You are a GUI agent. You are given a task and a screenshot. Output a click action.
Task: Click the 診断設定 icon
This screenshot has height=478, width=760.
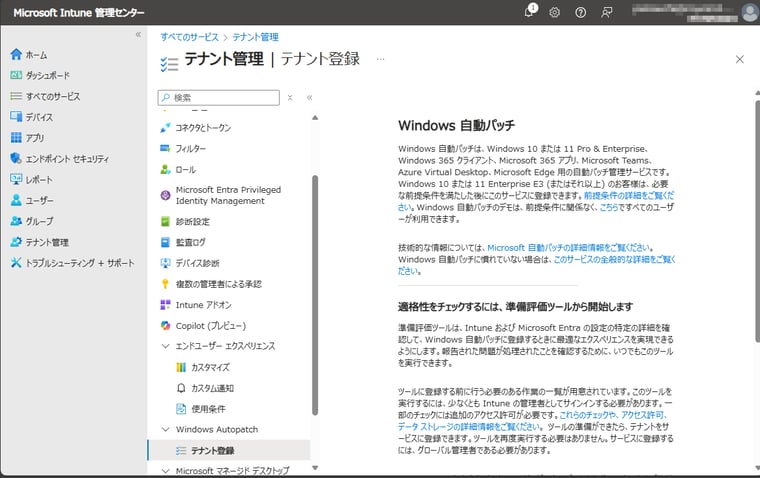[165, 222]
